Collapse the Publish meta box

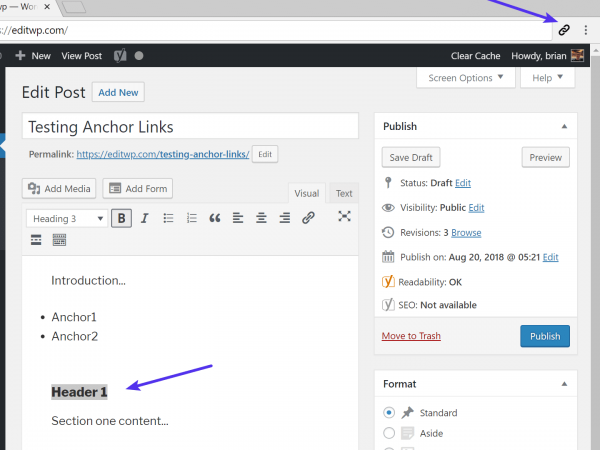tap(563, 127)
